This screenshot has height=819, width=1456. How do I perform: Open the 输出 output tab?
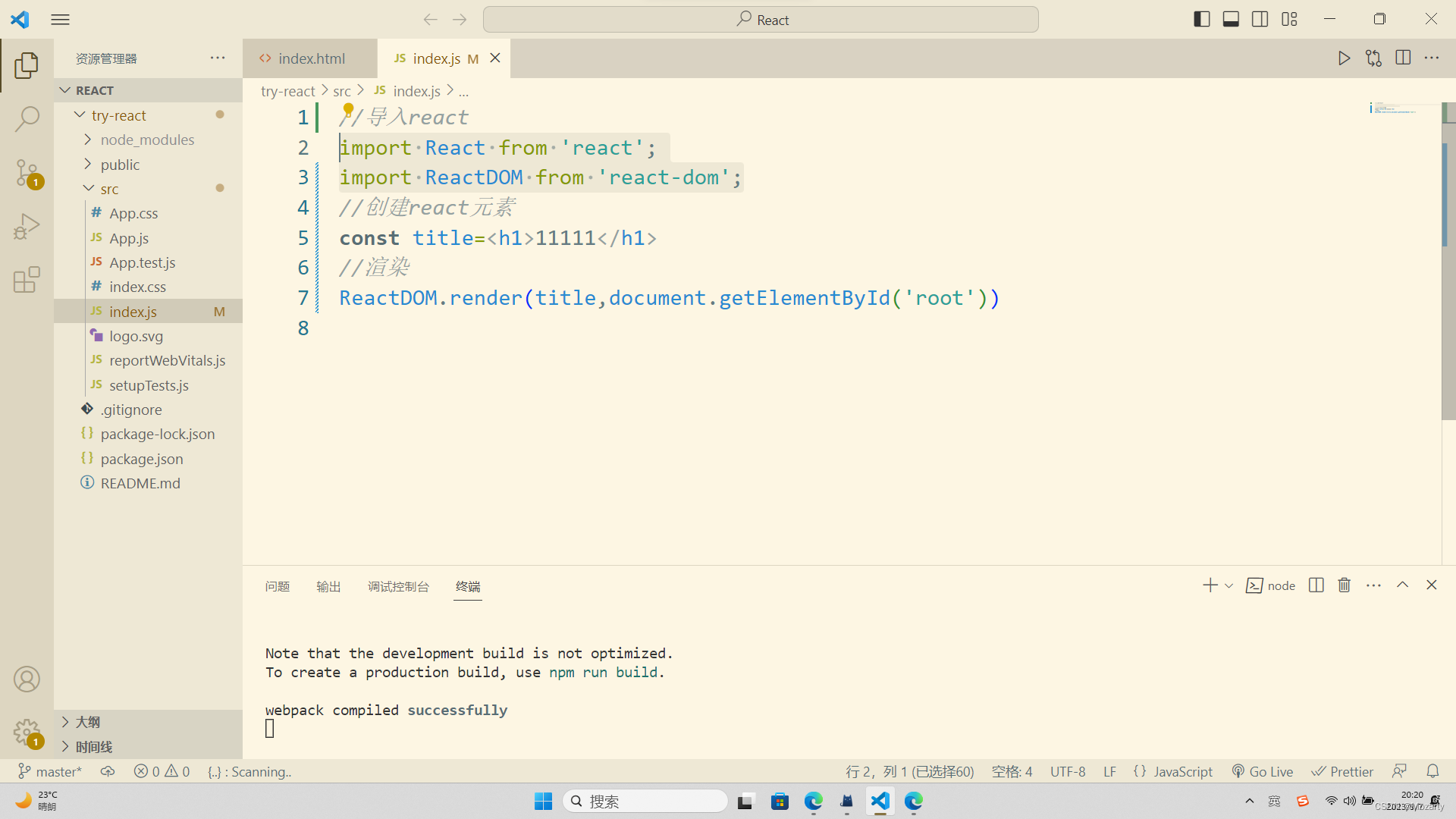(328, 586)
